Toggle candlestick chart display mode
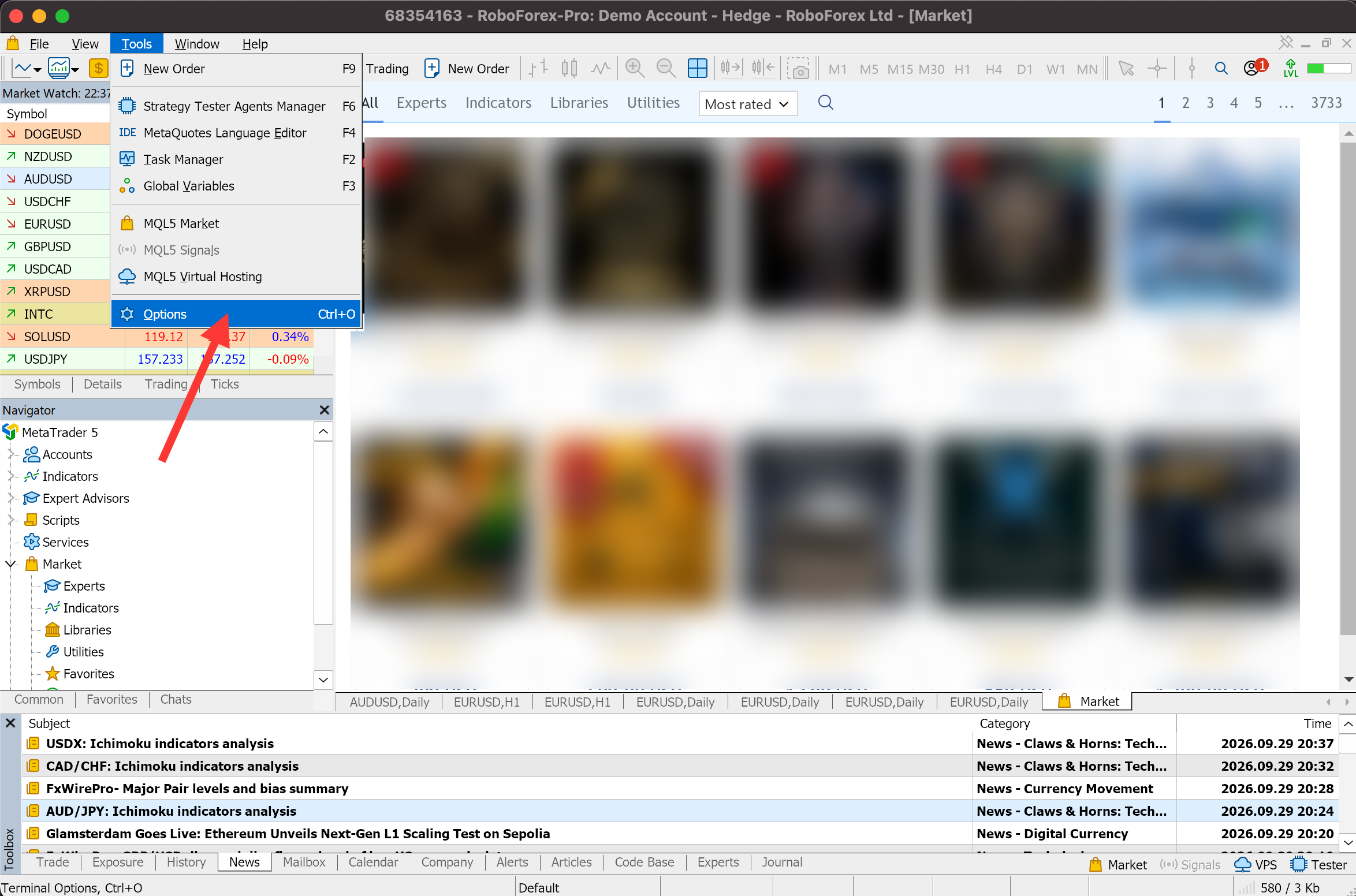1356x896 pixels. [569, 69]
